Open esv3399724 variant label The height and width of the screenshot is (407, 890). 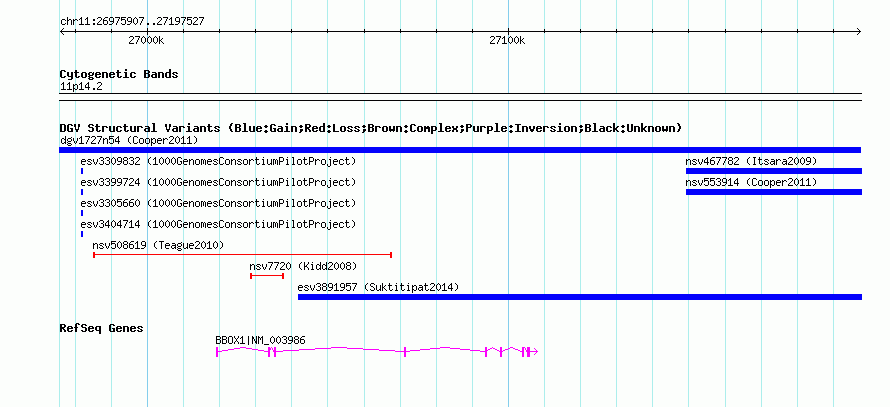(218, 182)
